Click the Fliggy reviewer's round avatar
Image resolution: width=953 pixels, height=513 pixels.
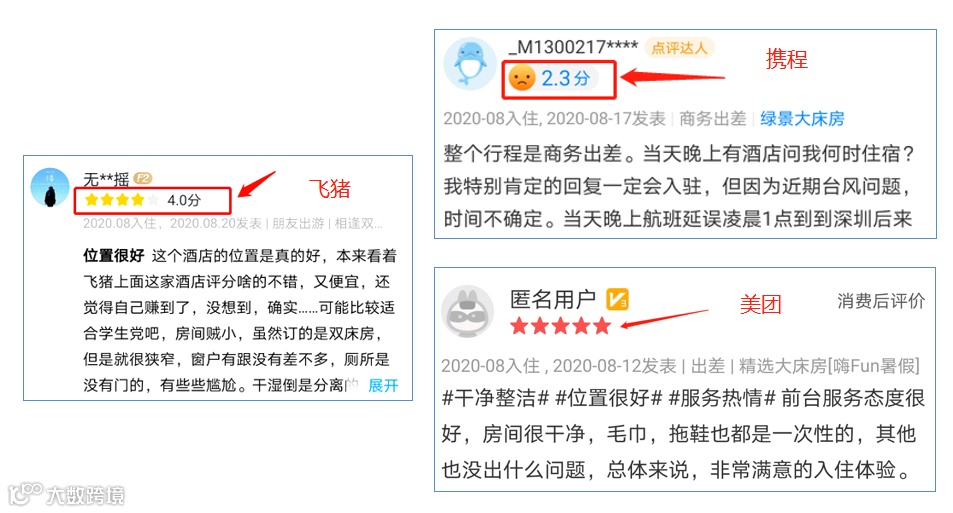[50, 187]
